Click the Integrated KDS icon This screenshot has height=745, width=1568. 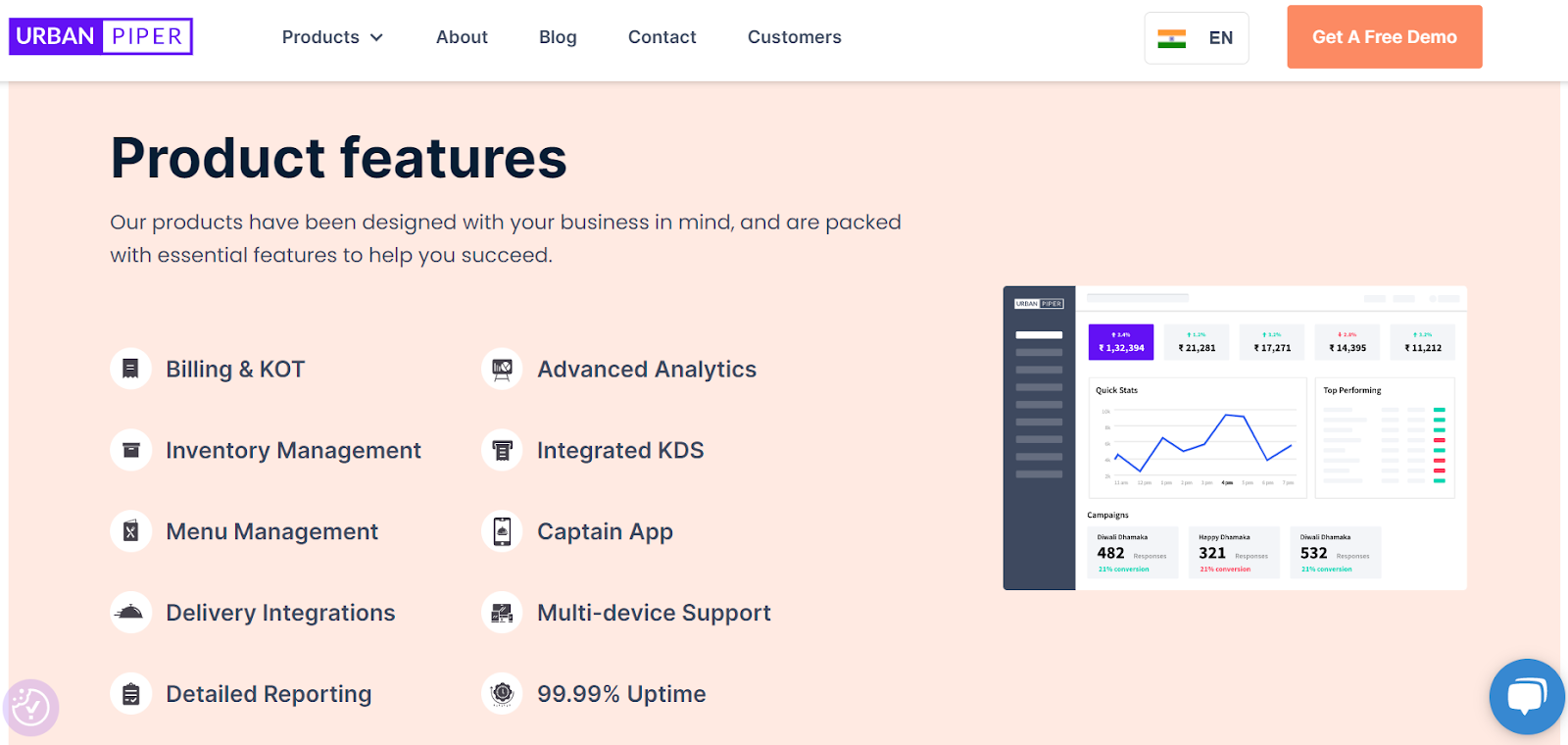coord(502,451)
